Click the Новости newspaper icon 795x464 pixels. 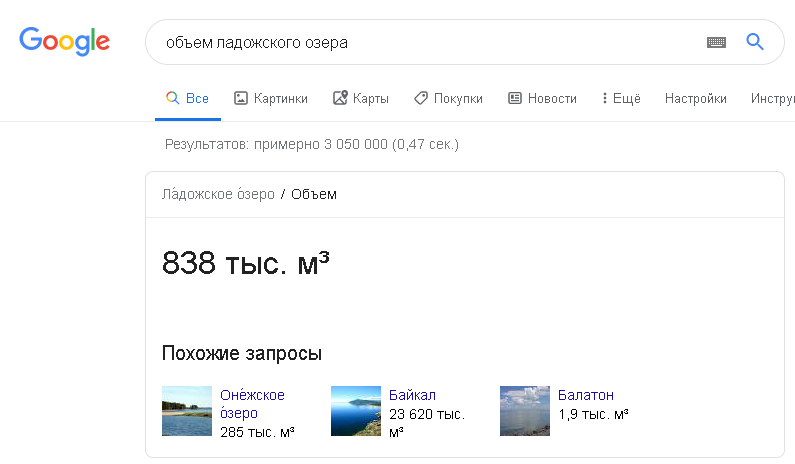click(x=515, y=98)
